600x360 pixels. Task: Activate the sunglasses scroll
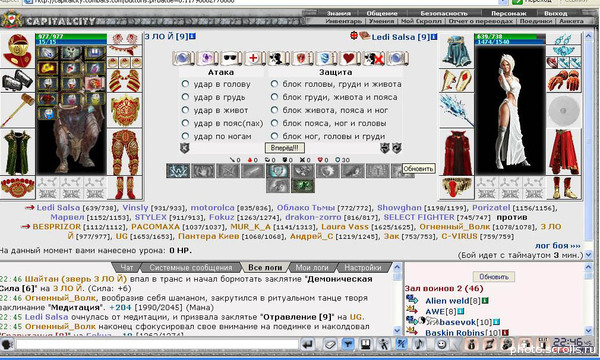230,59
